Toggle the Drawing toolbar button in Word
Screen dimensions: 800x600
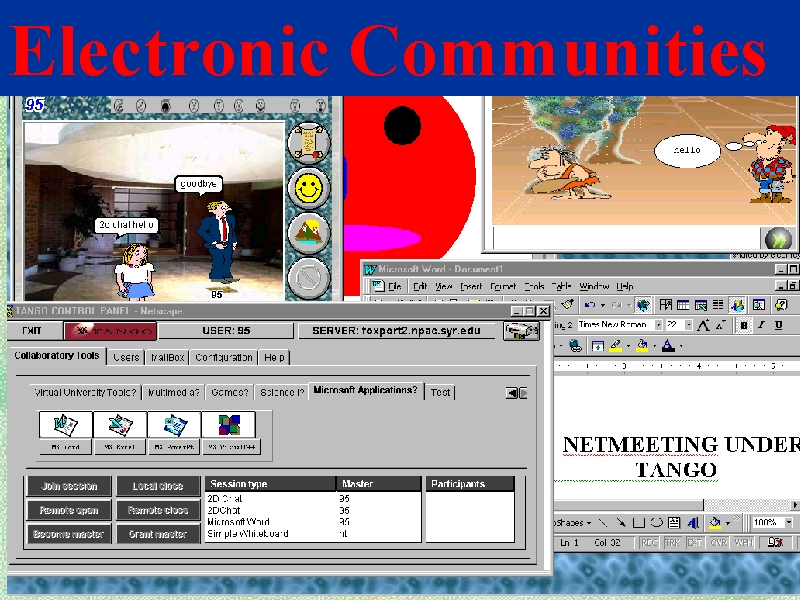click(736, 305)
